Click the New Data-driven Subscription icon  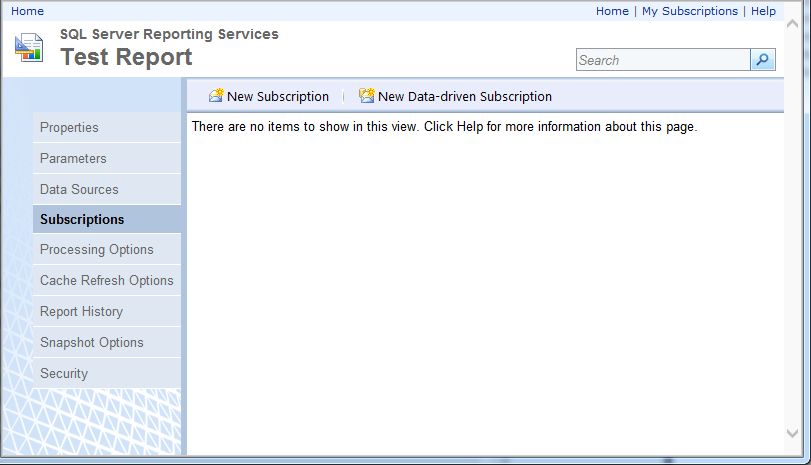[x=366, y=96]
